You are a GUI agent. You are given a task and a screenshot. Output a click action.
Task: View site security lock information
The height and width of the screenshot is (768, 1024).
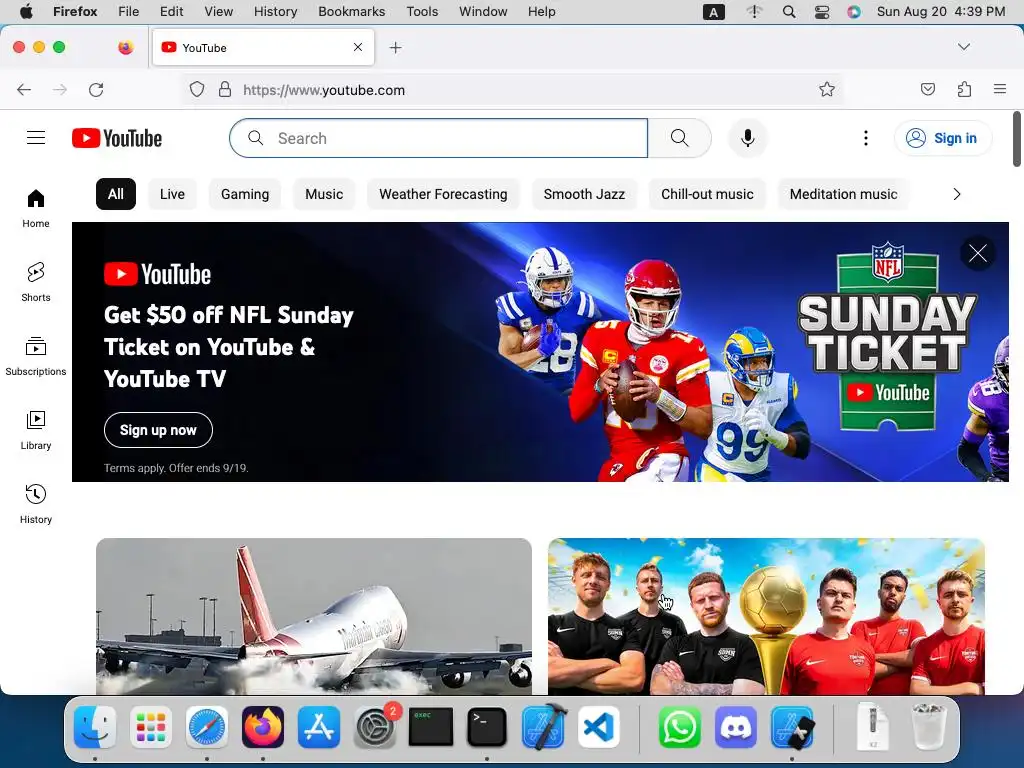[x=225, y=89]
